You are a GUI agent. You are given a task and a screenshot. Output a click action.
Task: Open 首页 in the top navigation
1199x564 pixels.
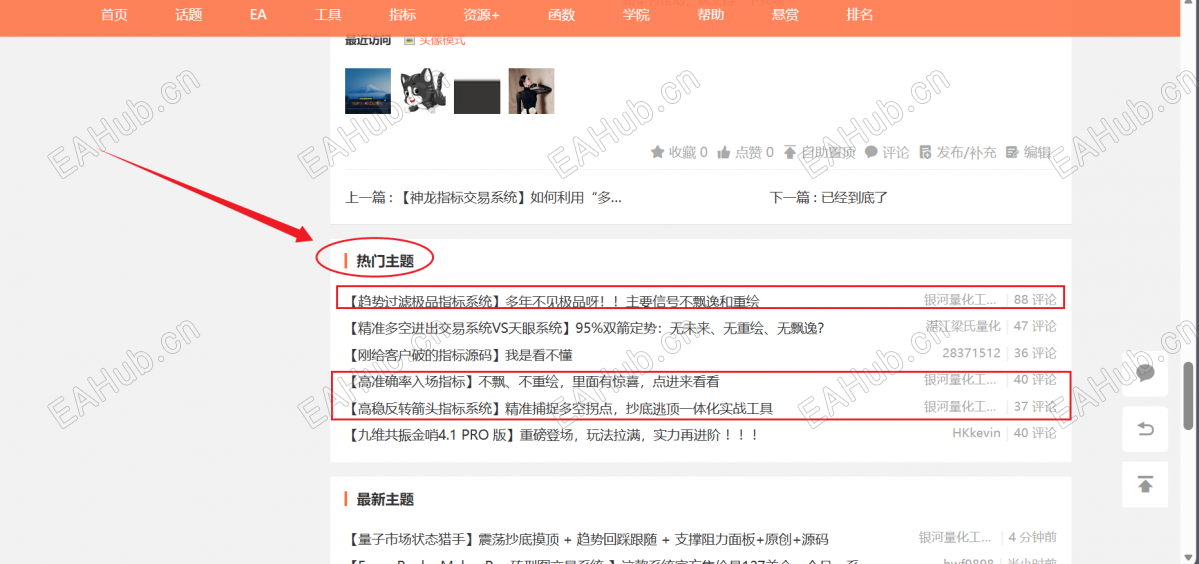114,15
